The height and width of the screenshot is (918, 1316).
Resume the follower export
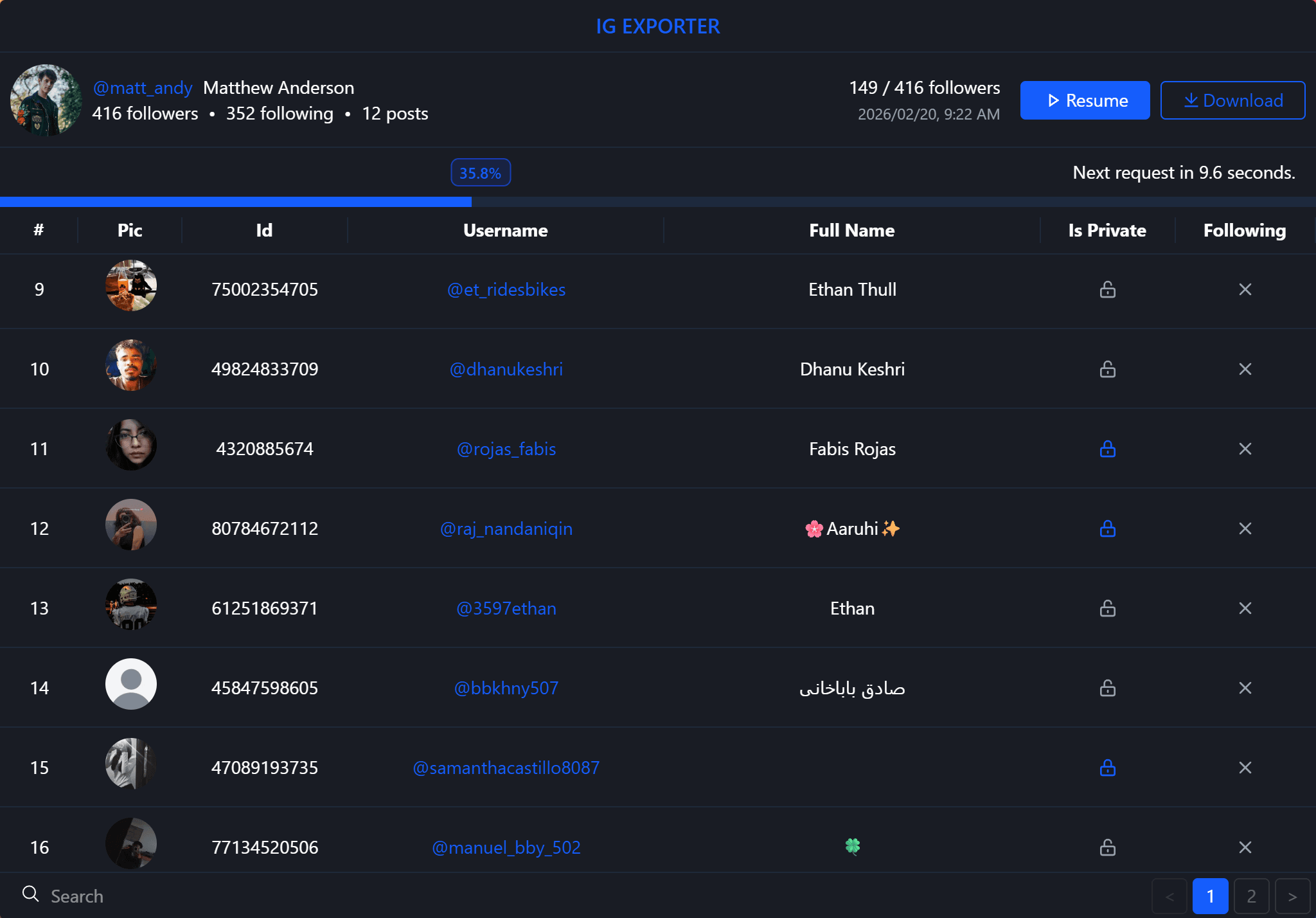point(1085,100)
